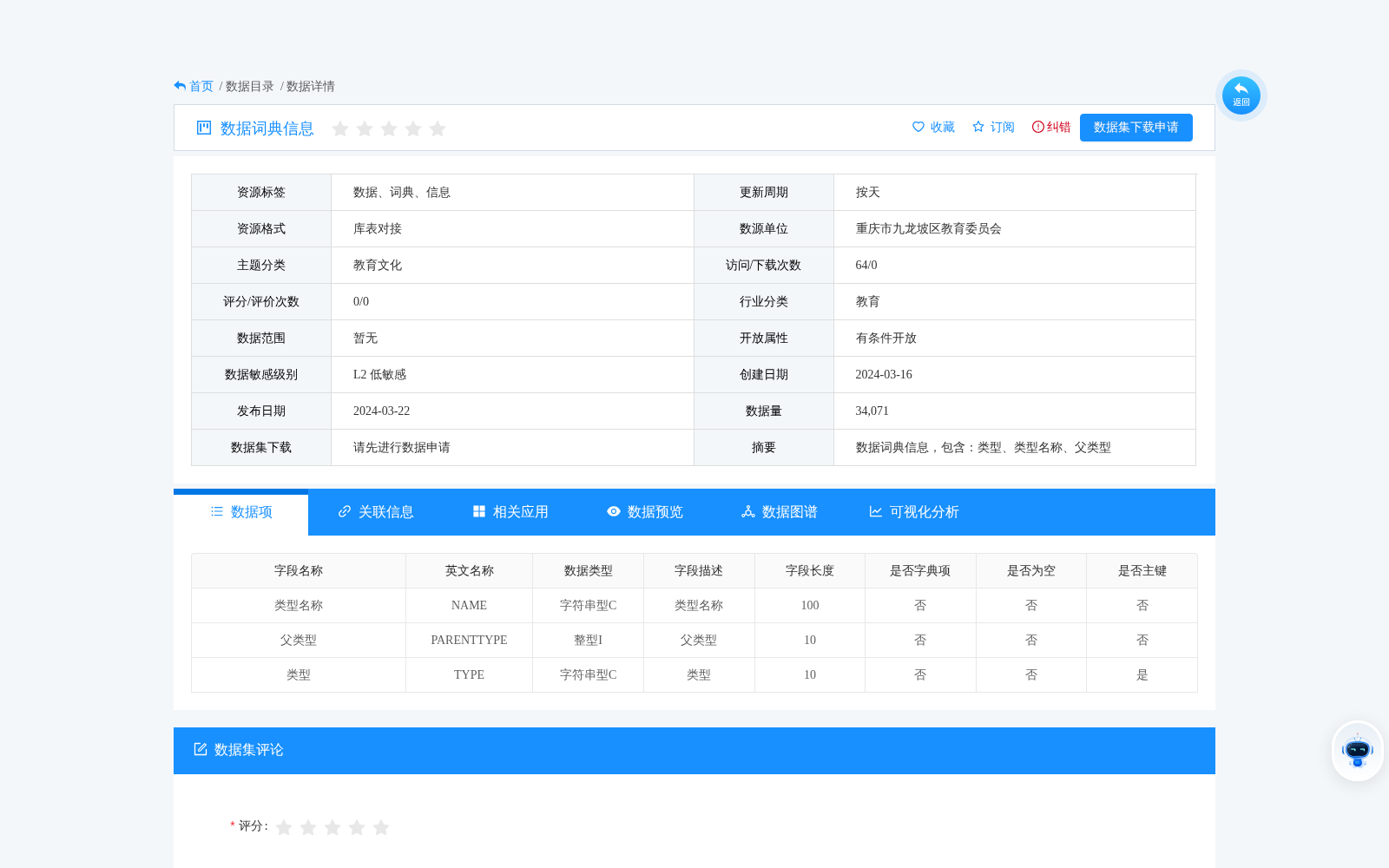1389x868 pixels.
Task: Click the 数据目录 breadcrumb
Action: click(x=249, y=86)
